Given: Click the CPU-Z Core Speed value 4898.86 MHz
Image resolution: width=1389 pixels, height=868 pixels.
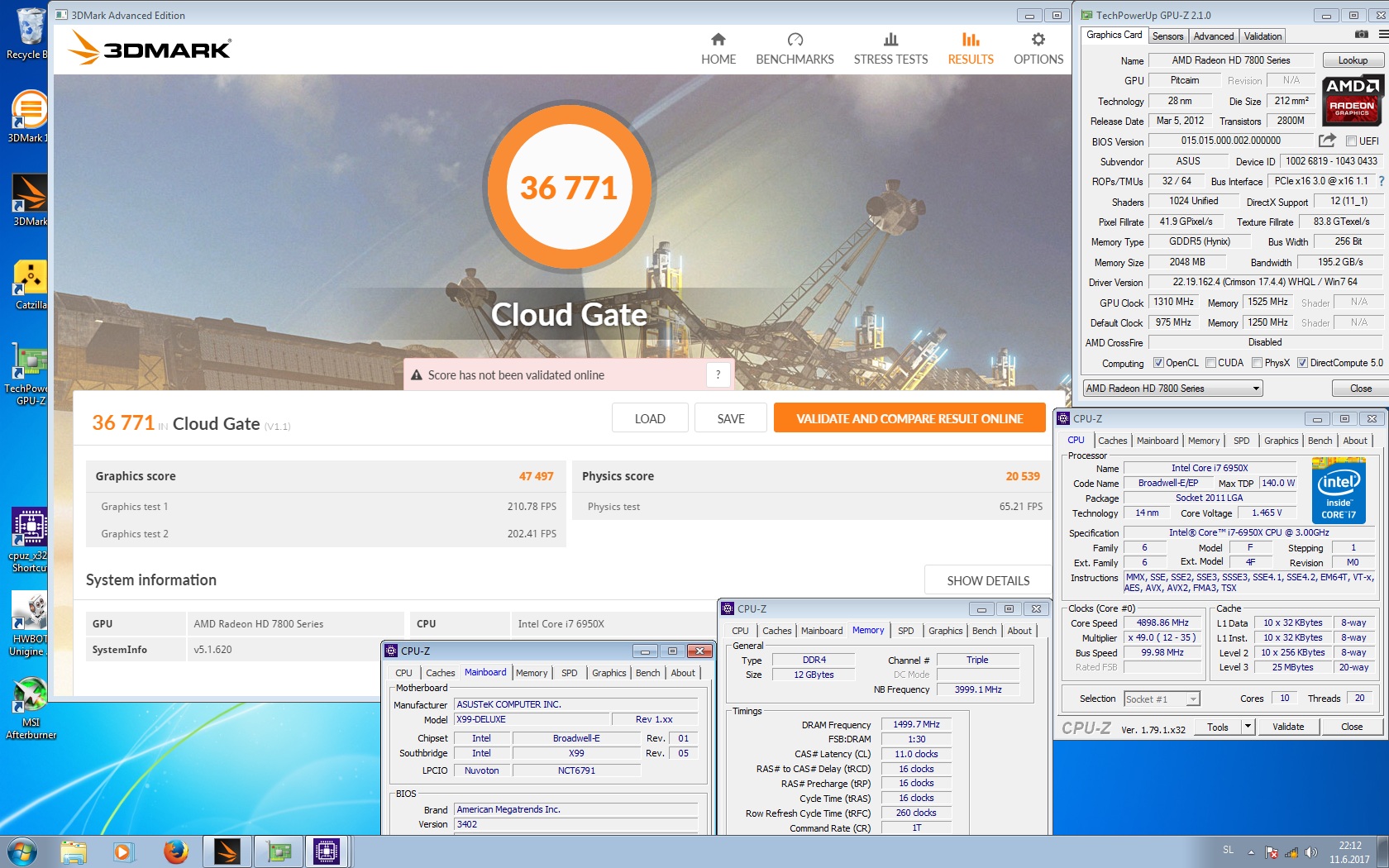Looking at the screenshot, I should 1162,623.
